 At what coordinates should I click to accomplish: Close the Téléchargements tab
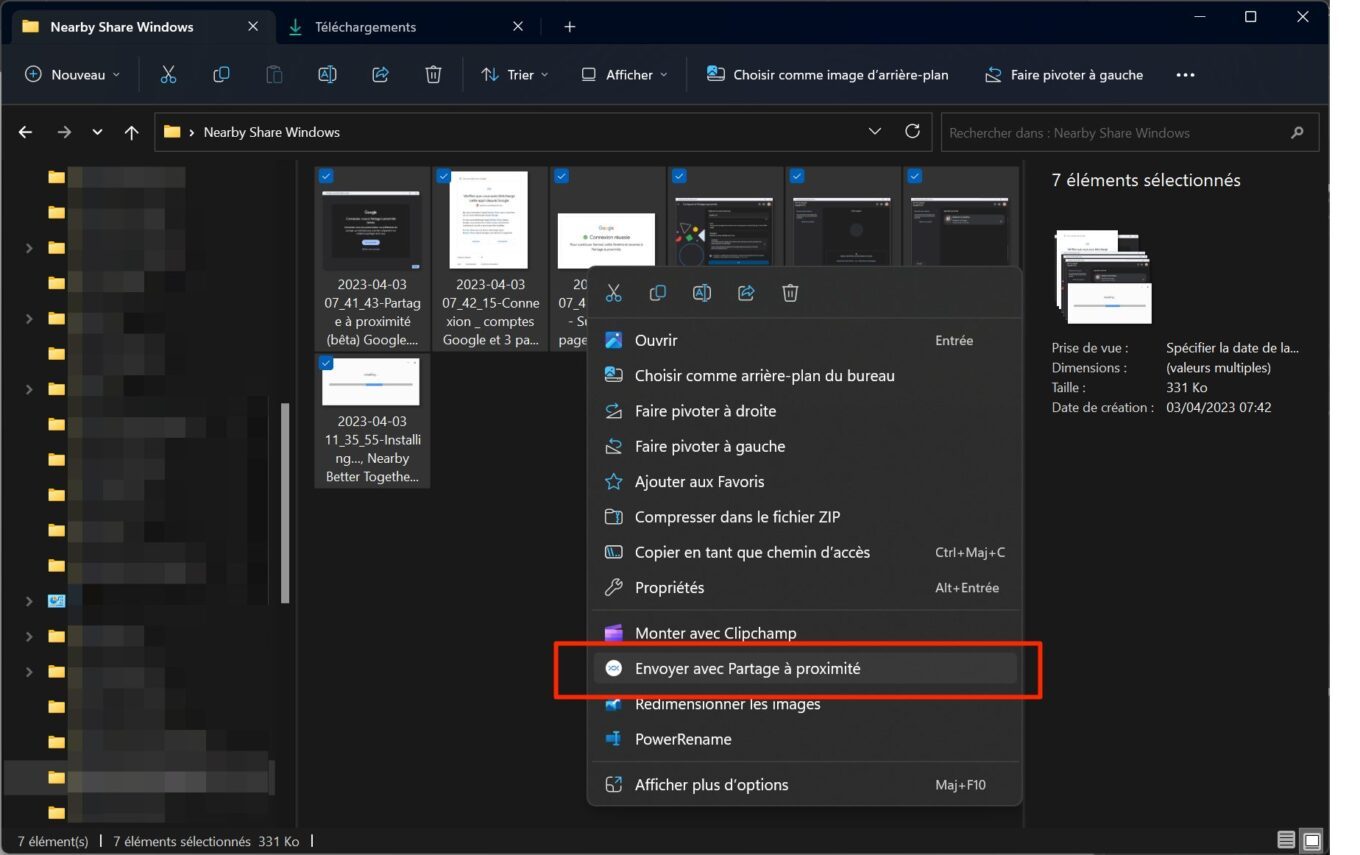(518, 27)
